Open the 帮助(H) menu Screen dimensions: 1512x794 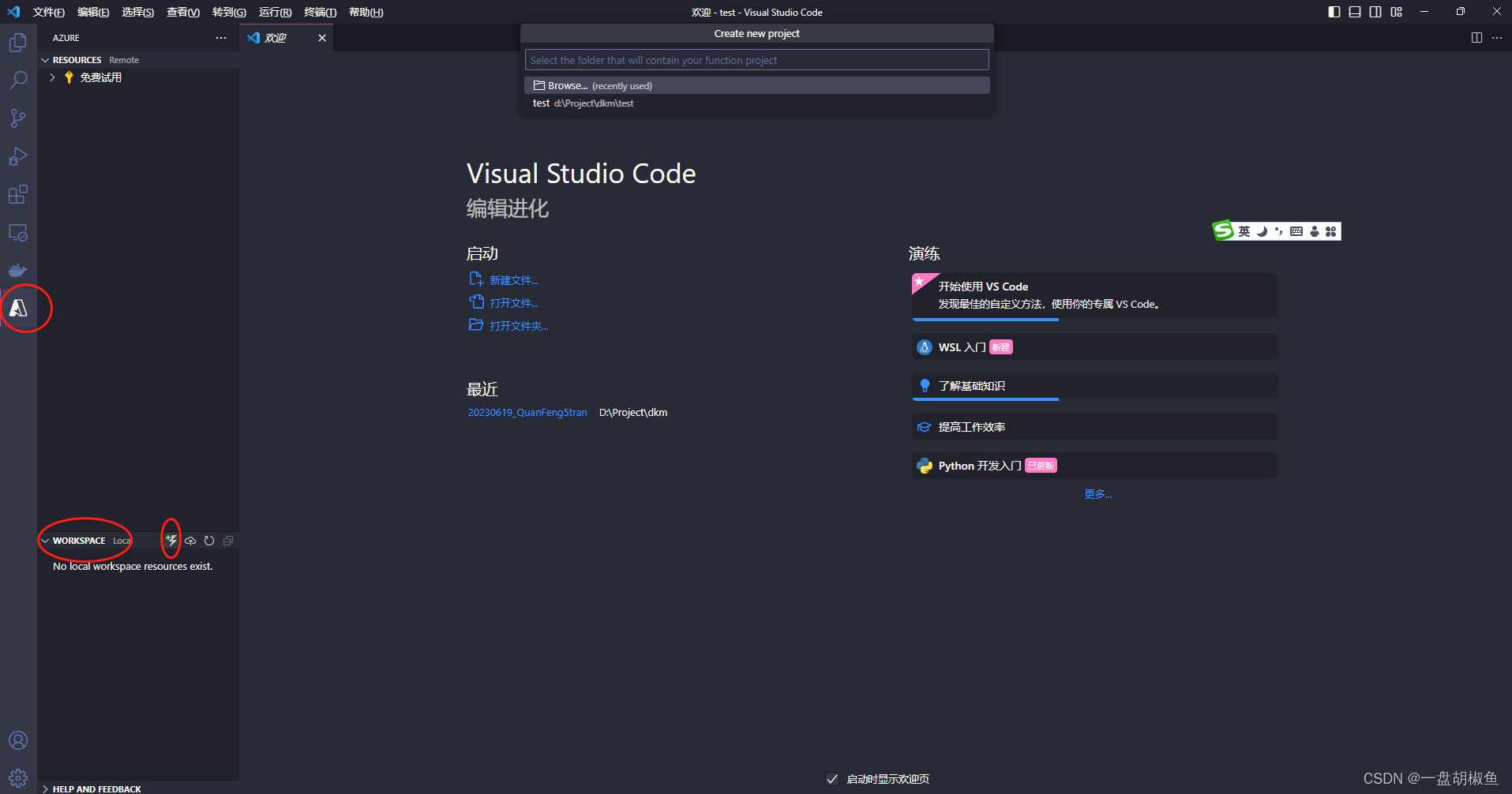pos(366,12)
